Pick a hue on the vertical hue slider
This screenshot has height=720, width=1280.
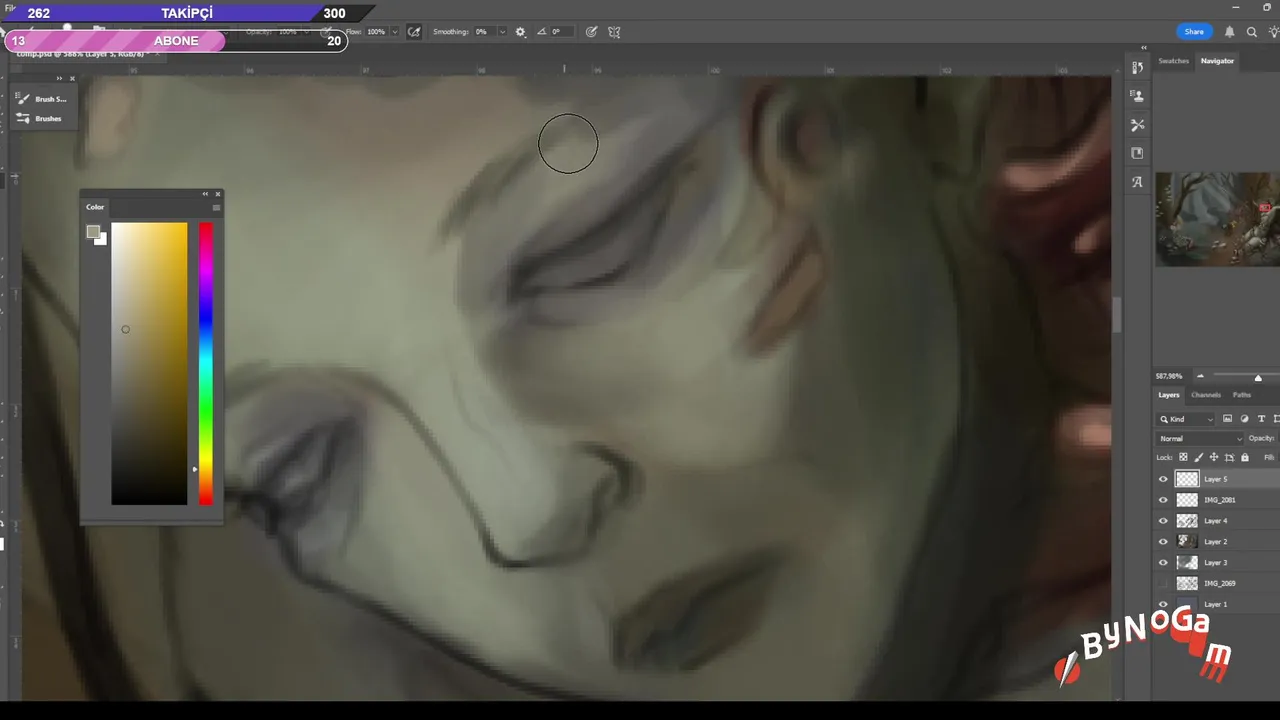coord(205,363)
